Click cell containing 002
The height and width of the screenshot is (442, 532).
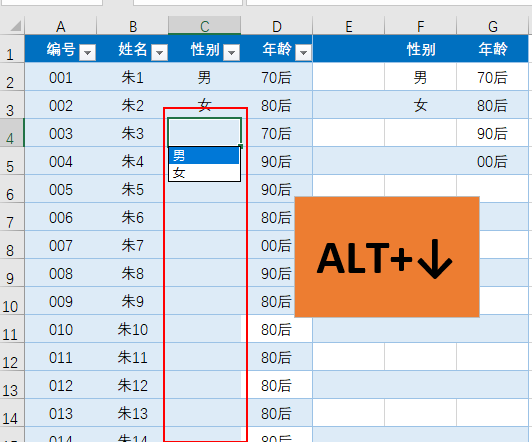pos(61,104)
